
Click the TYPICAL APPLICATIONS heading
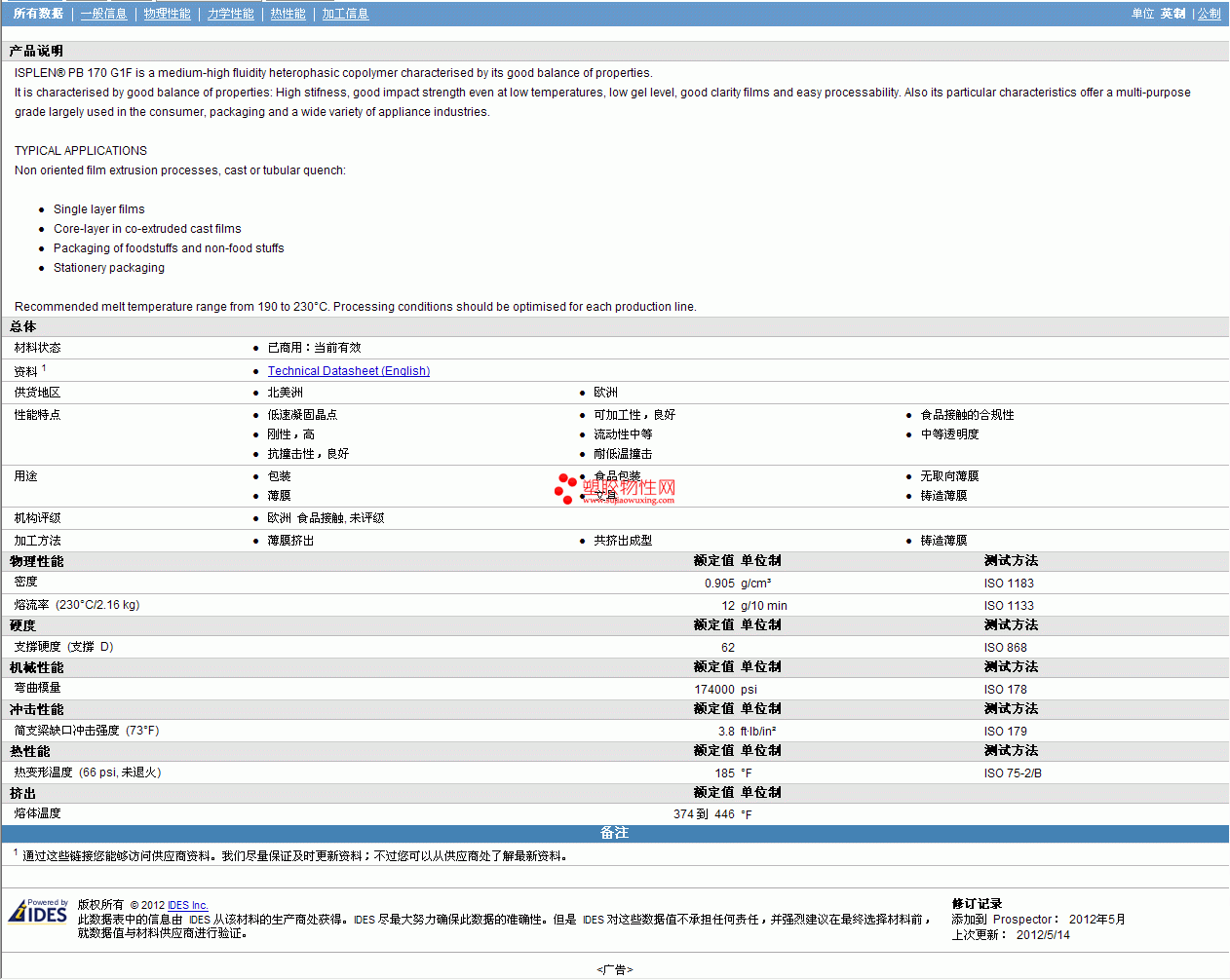pyautogui.click(x=81, y=151)
